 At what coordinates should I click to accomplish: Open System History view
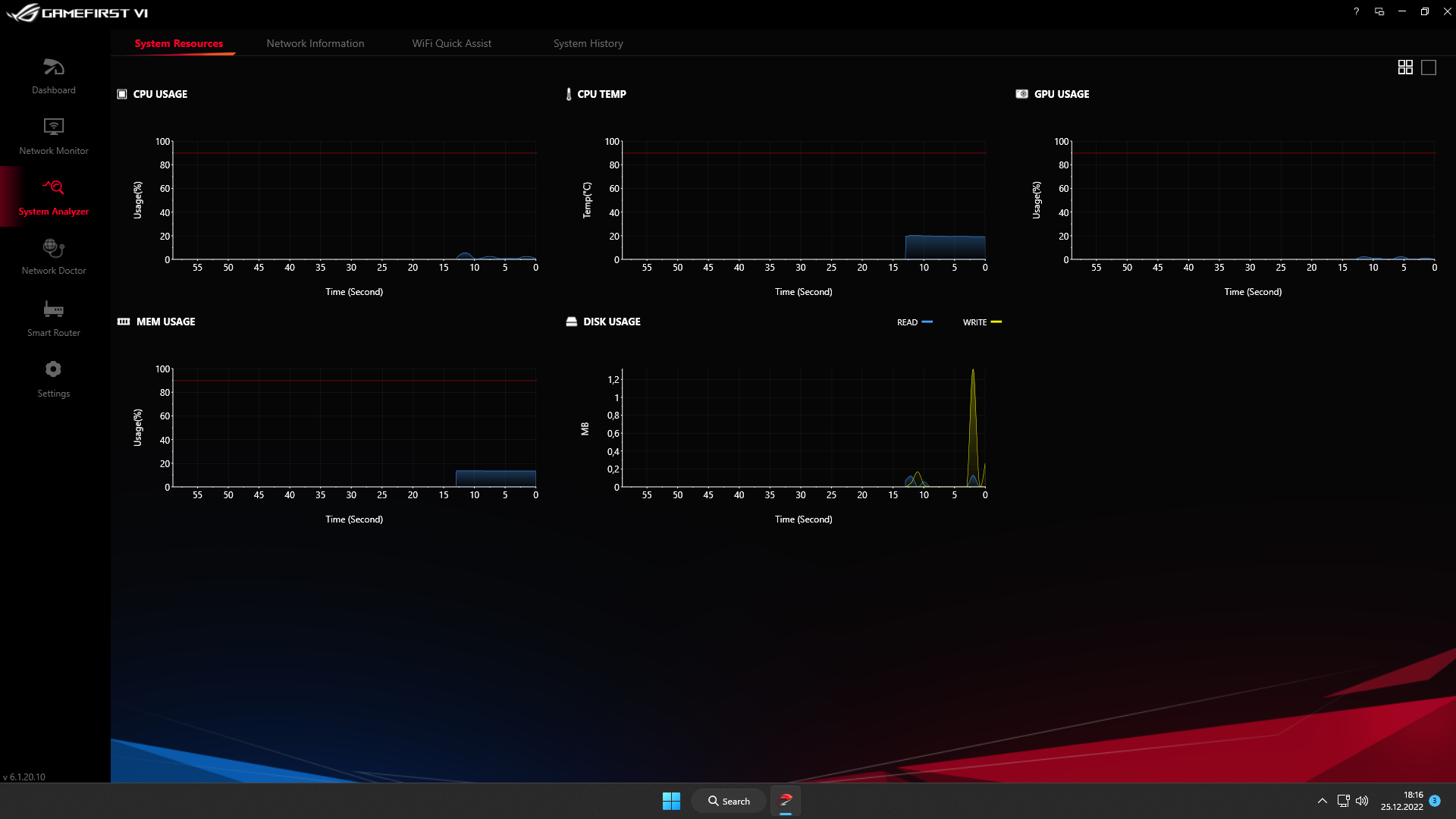[589, 43]
